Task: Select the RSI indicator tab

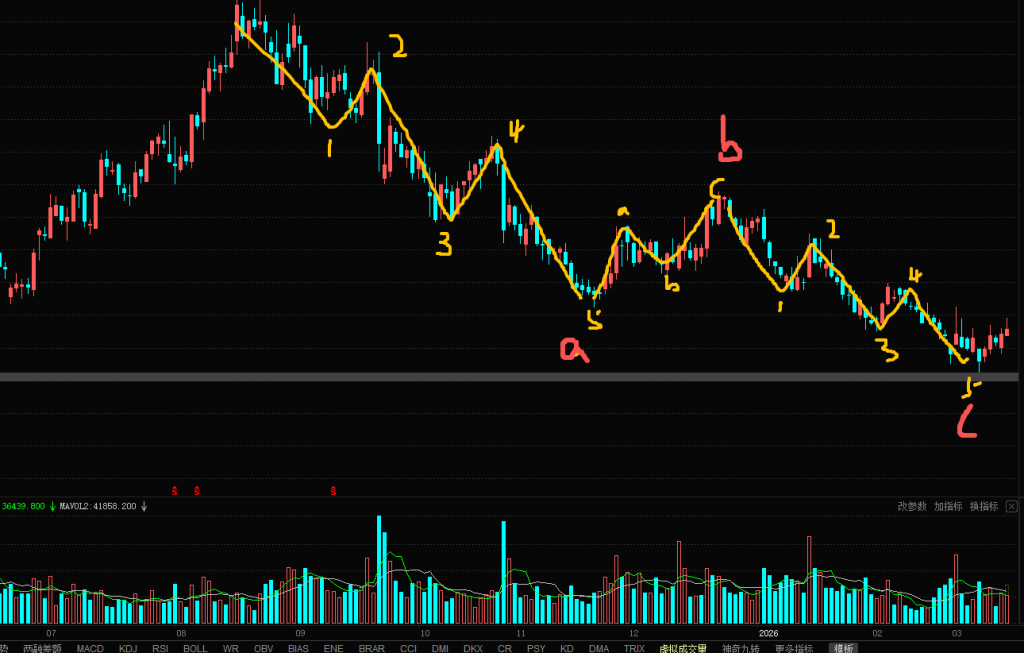Action: [160, 648]
